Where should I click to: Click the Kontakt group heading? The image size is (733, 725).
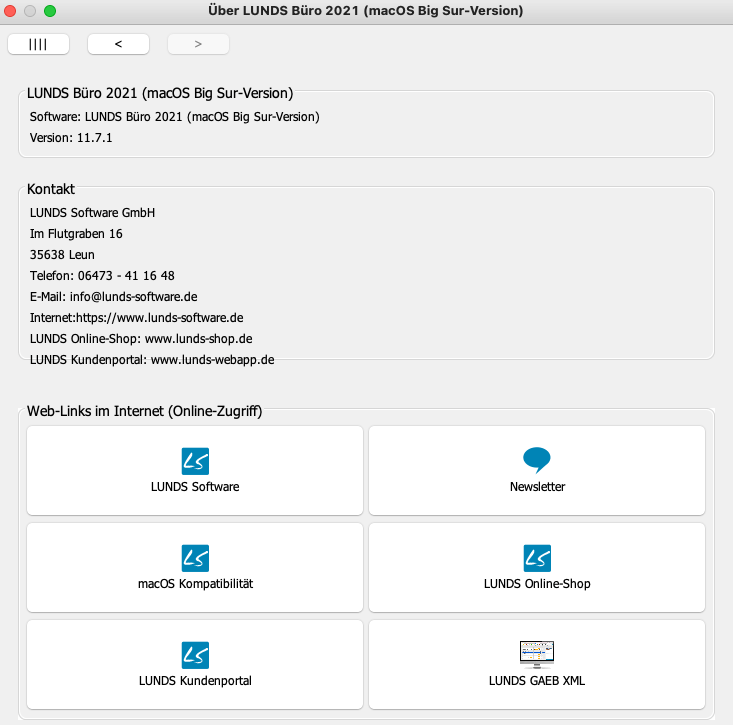[x=50, y=189]
